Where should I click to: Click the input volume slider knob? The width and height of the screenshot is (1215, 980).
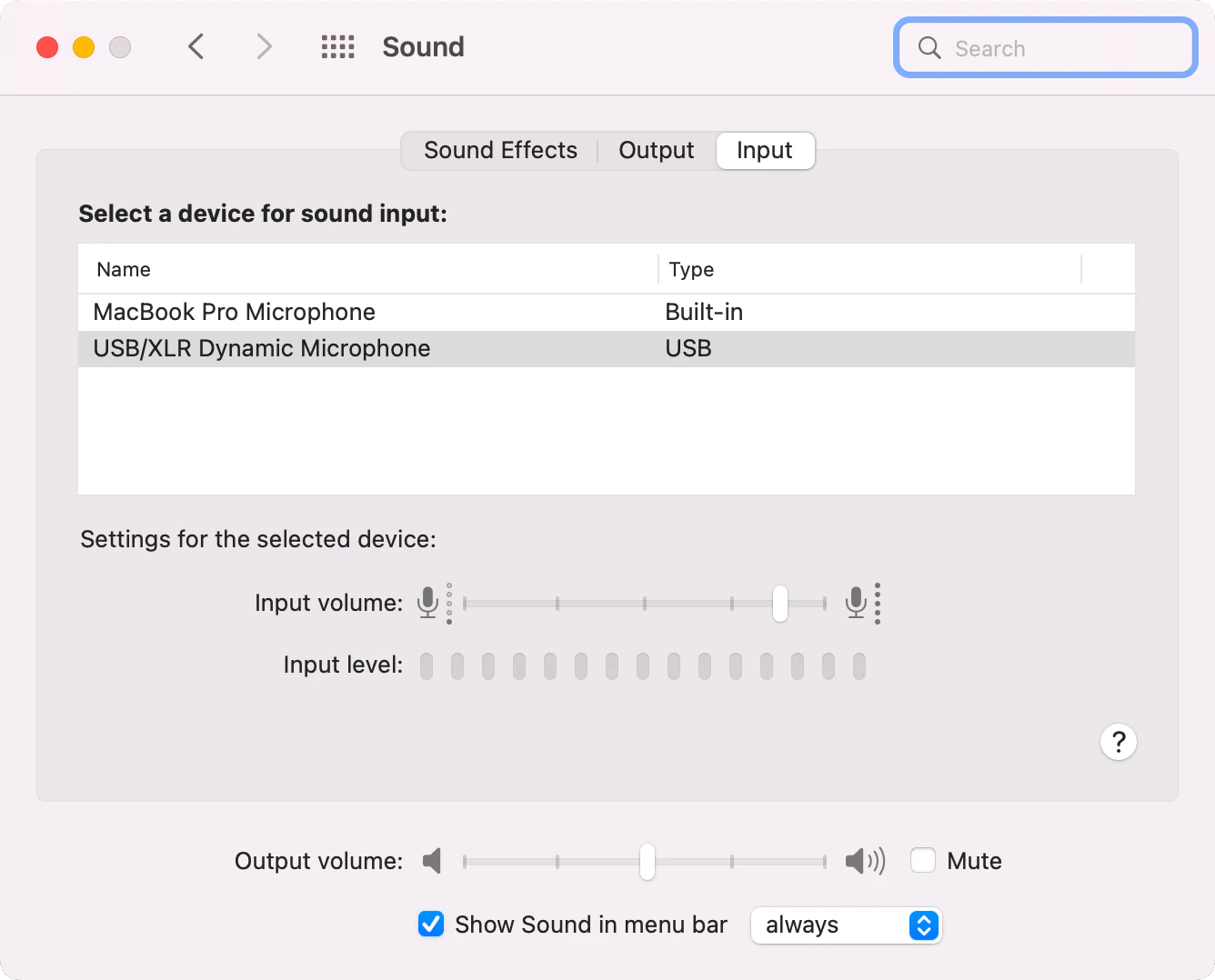(779, 603)
